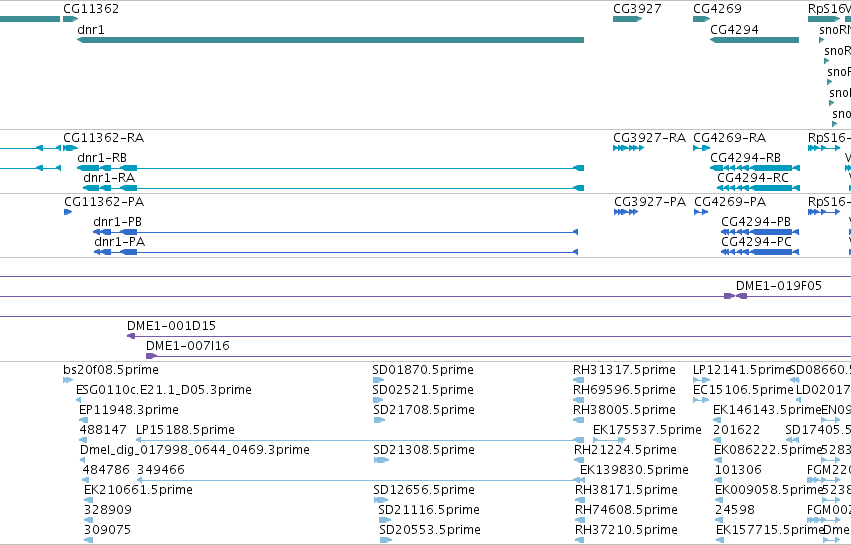
Task: Select the RH69596.5prime EST label
Action: click(624, 390)
